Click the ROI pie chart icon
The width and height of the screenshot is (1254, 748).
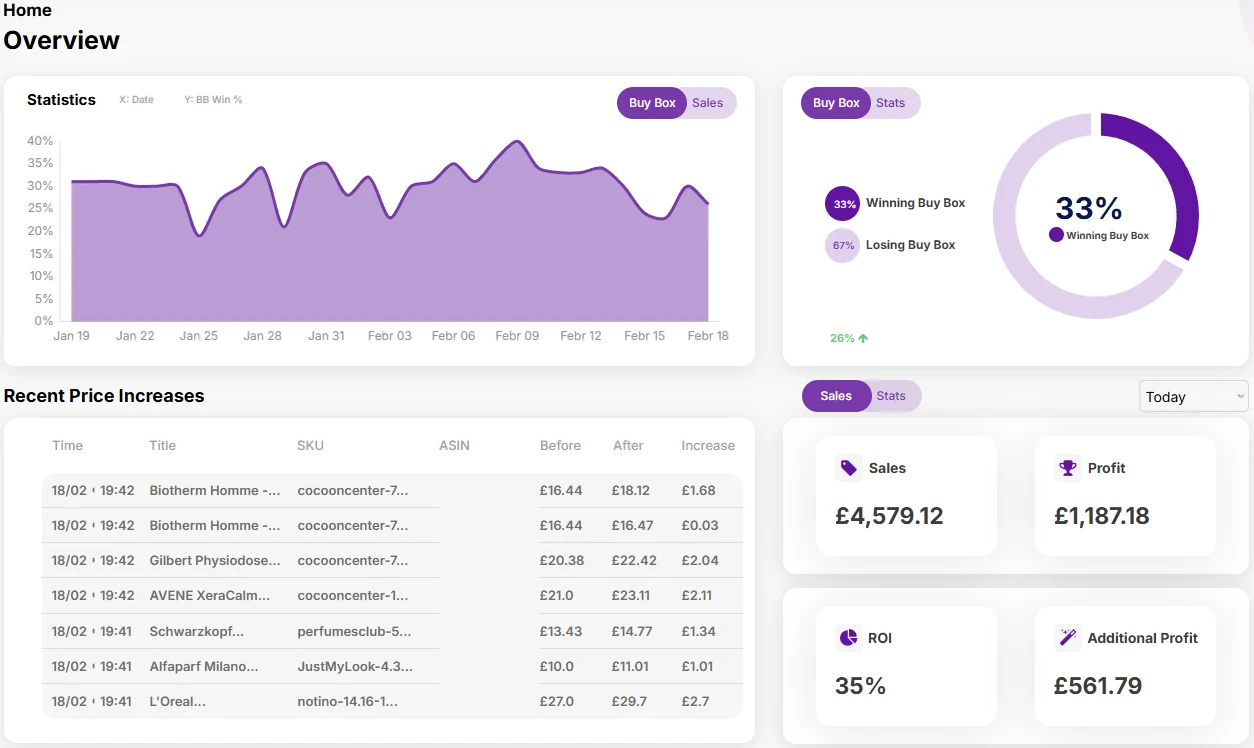[848, 638]
